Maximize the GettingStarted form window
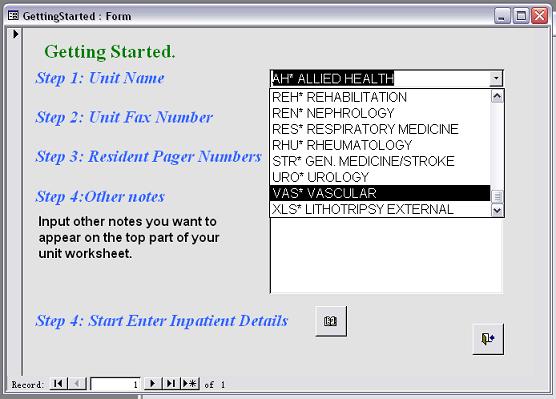The height and width of the screenshot is (399, 556). (x=521, y=16)
